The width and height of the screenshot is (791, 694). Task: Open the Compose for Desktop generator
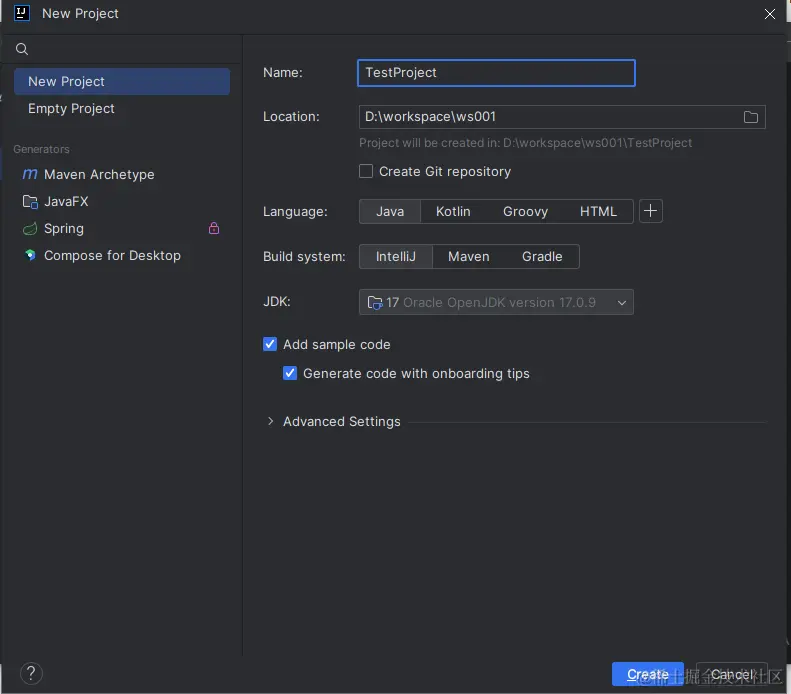click(x=112, y=255)
